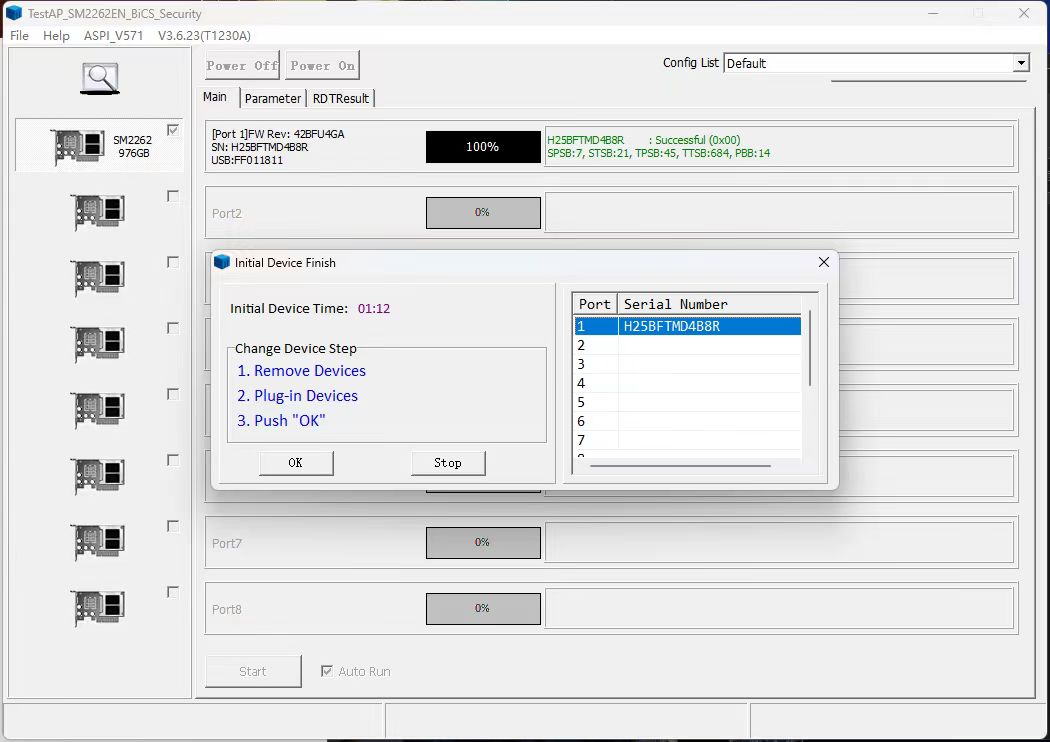Click the fifth port SSD card icon
The image size is (1050, 742).
(x=98, y=410)
